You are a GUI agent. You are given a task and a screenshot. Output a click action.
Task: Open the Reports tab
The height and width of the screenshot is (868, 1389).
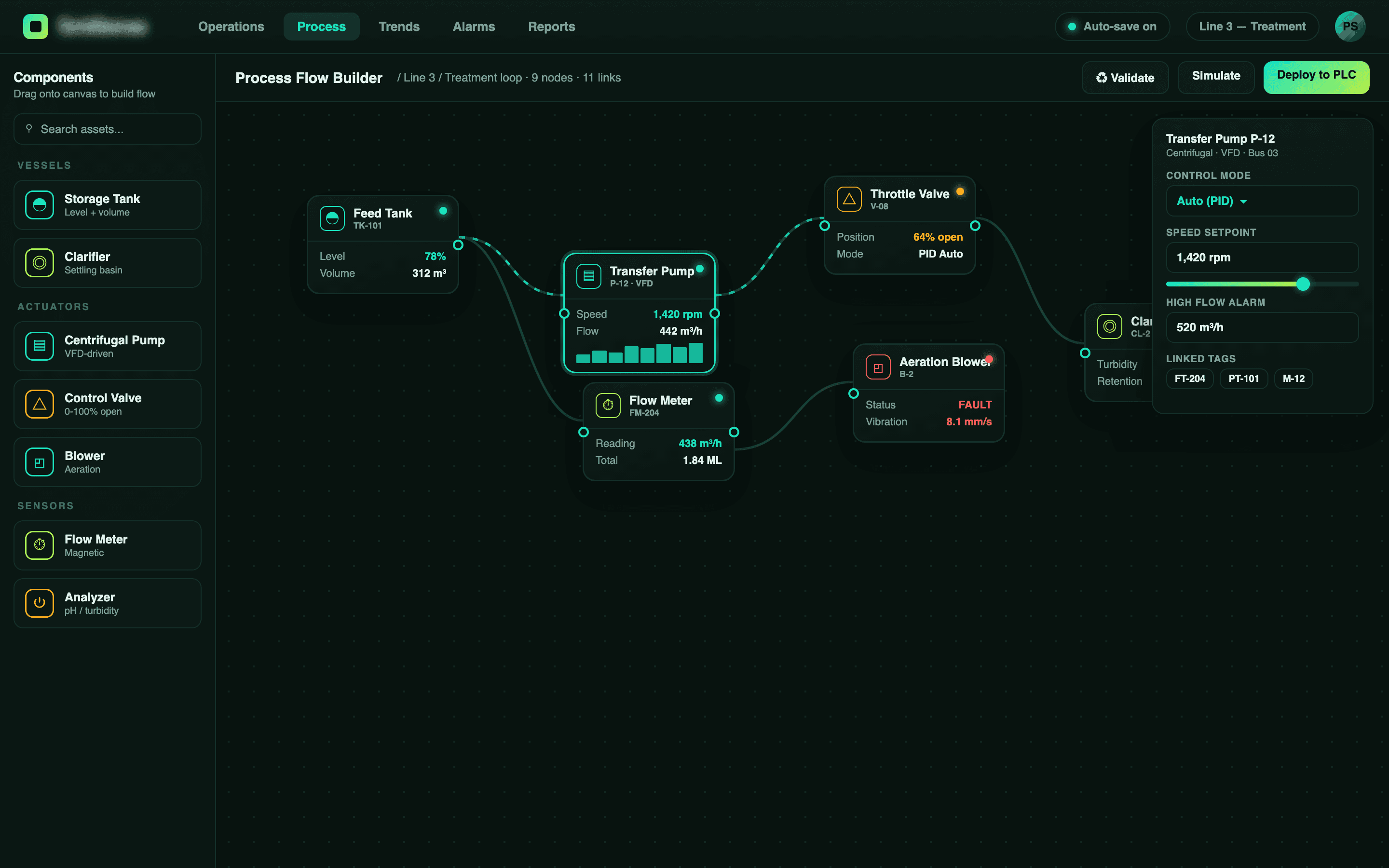552,27
